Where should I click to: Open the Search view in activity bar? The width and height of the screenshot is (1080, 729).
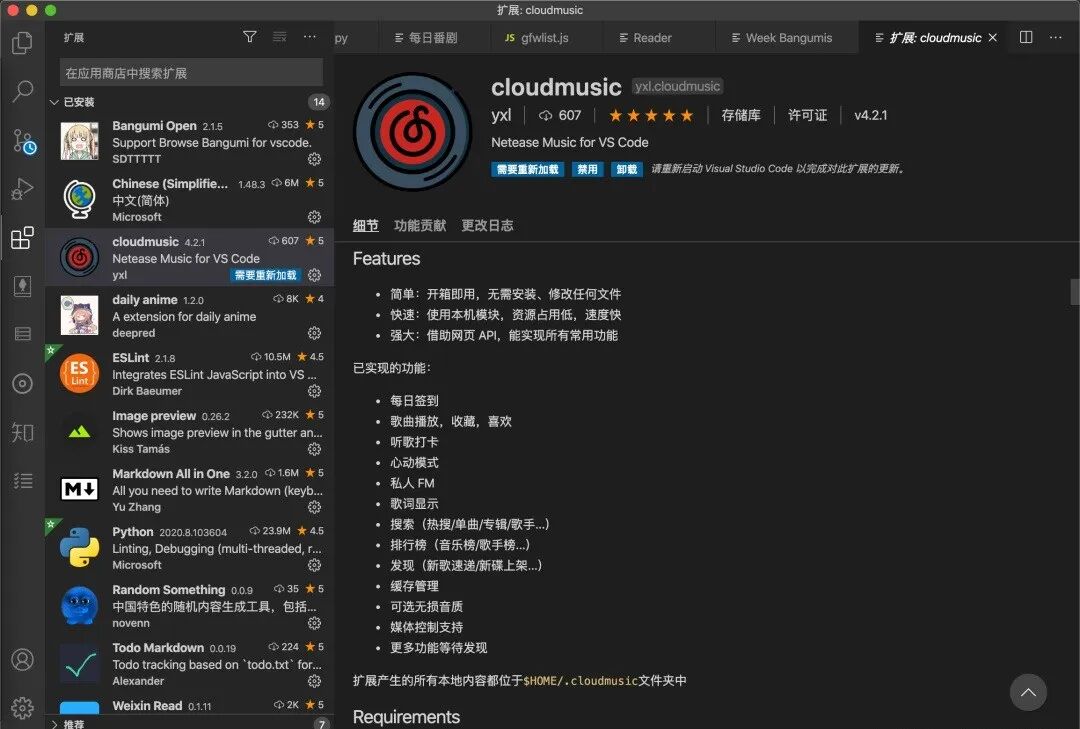point(22,91)
